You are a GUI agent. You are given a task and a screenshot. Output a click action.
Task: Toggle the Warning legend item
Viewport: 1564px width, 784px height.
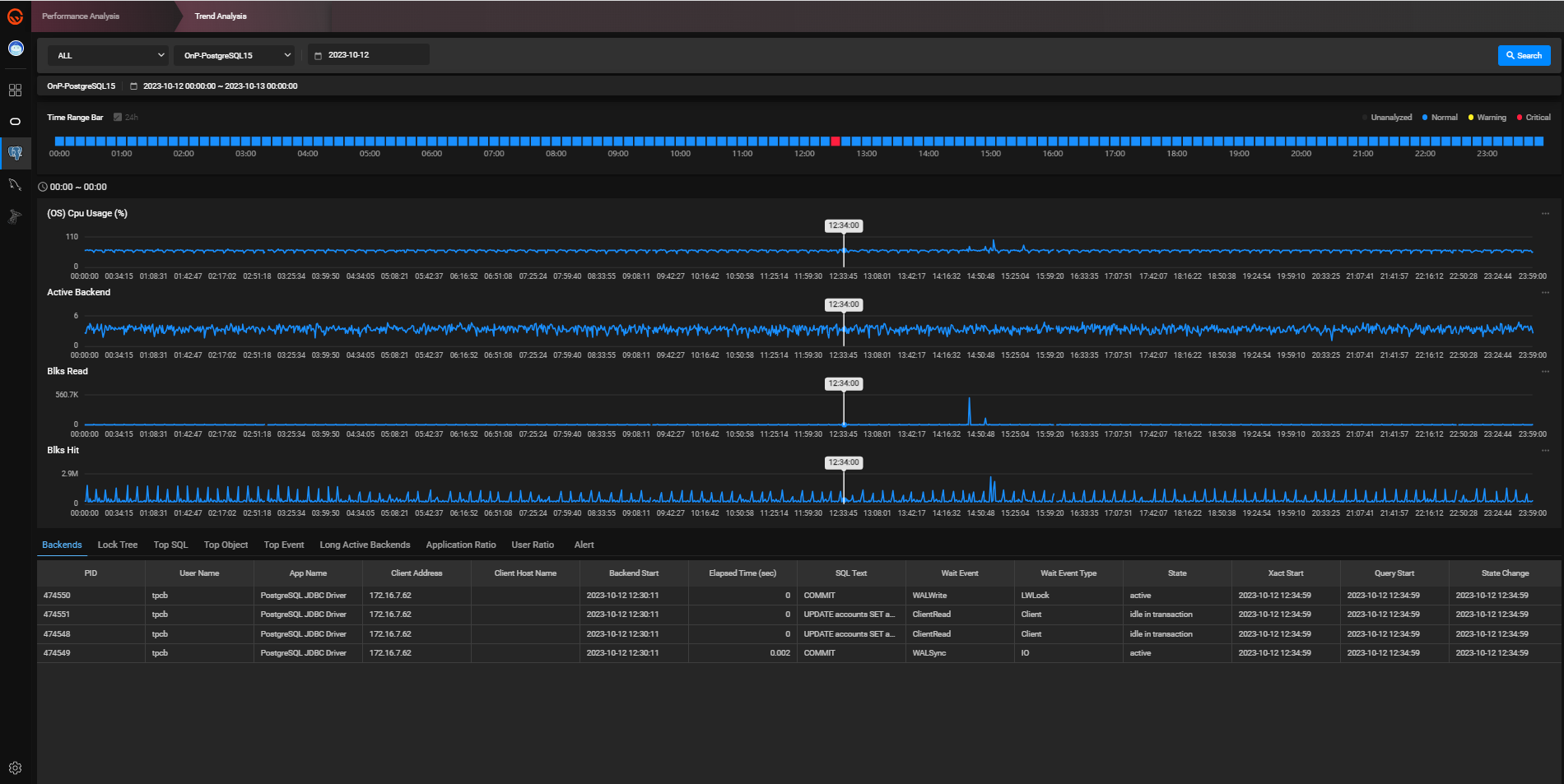point(1487,118)
